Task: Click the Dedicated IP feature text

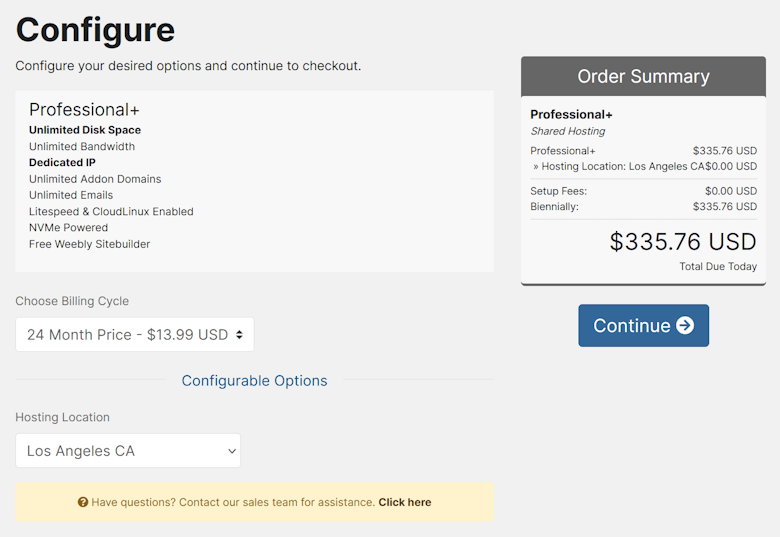Action: 62,163
